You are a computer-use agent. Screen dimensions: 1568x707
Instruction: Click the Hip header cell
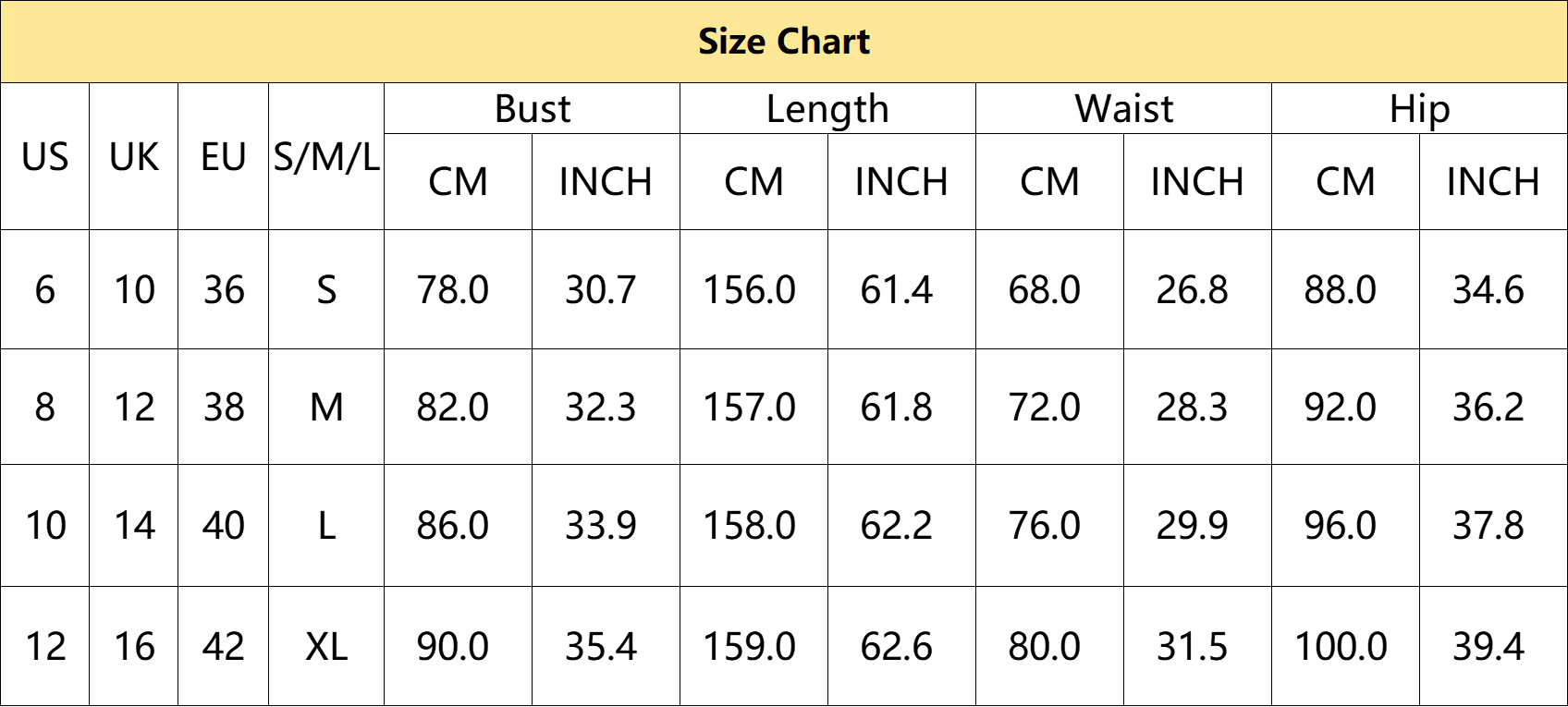pos(1419,109)
